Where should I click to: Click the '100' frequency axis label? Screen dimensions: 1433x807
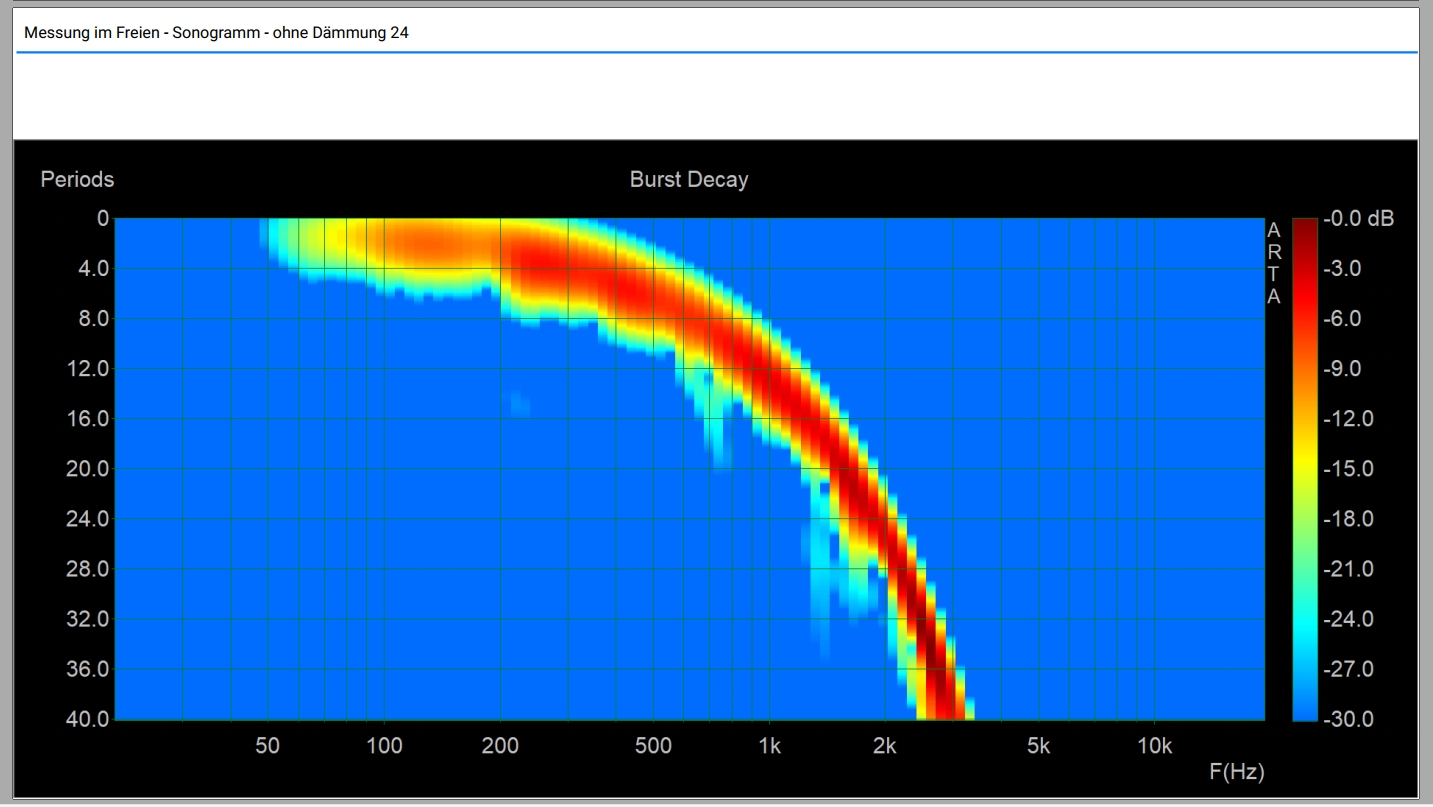384,746
